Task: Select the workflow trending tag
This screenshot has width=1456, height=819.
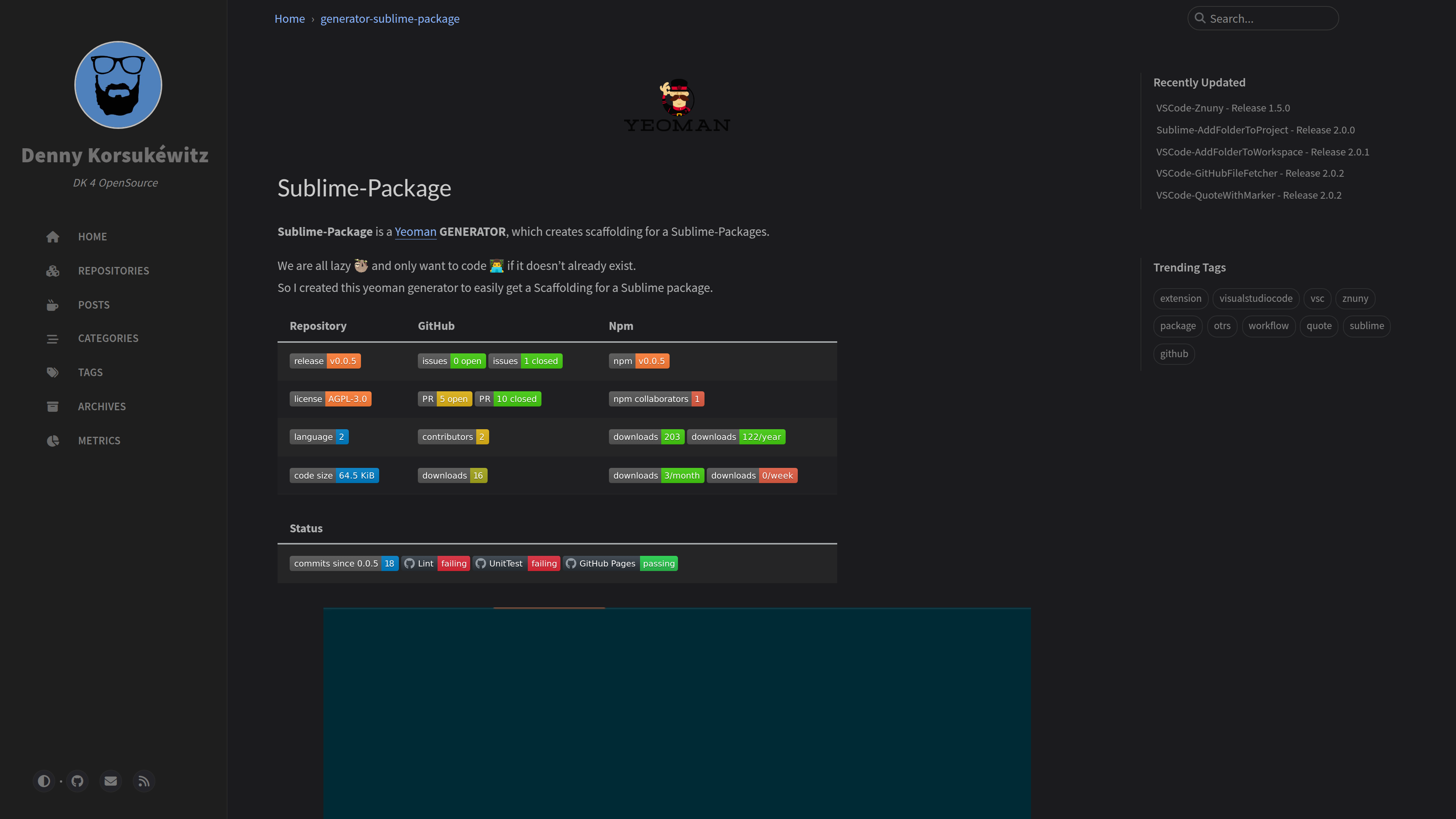Action: (1268, 326)
